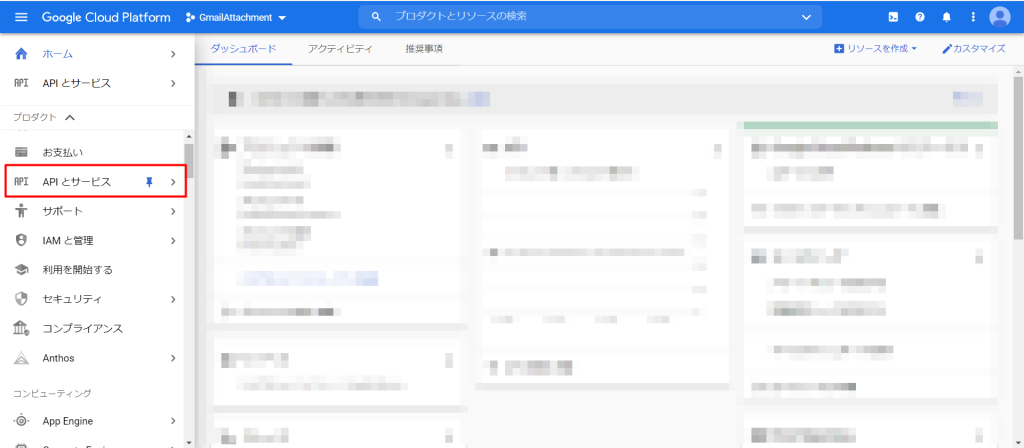Click the sidebar scrollbar down arrow
Screen dimensions: 1024x448
[189, 443]
